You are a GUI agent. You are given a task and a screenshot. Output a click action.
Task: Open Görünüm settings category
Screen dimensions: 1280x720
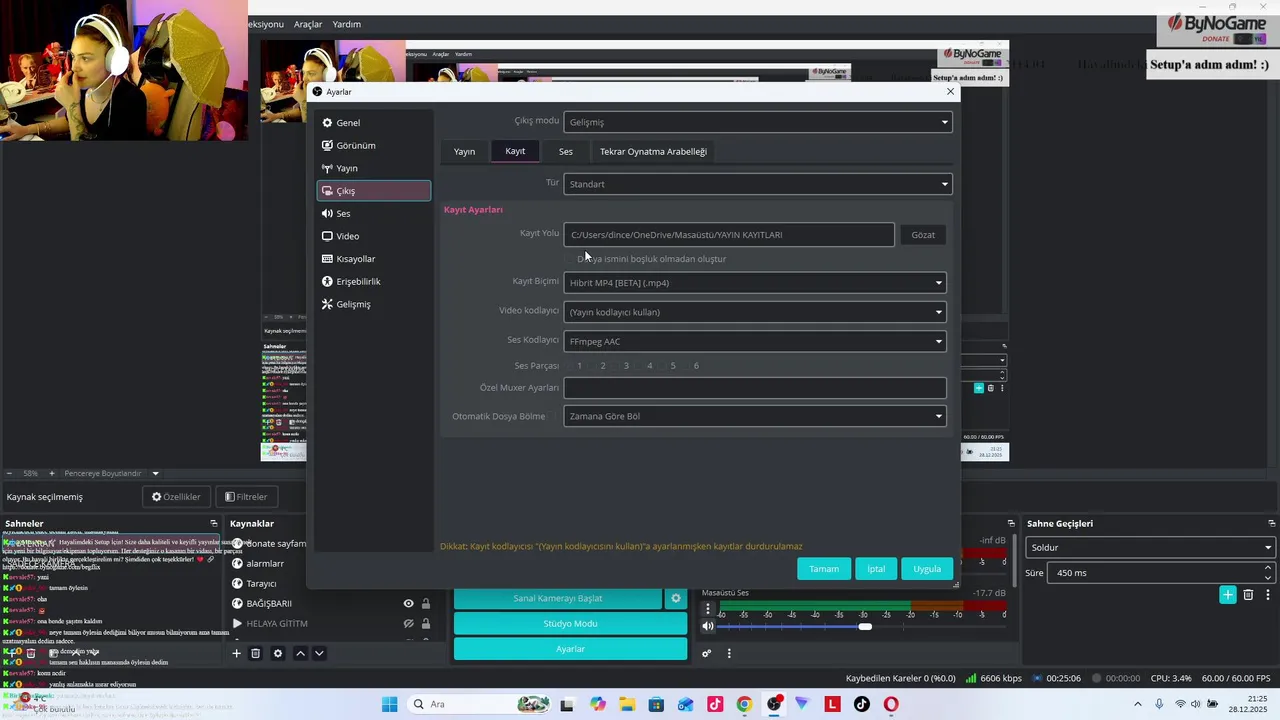(x=373, y=145)
